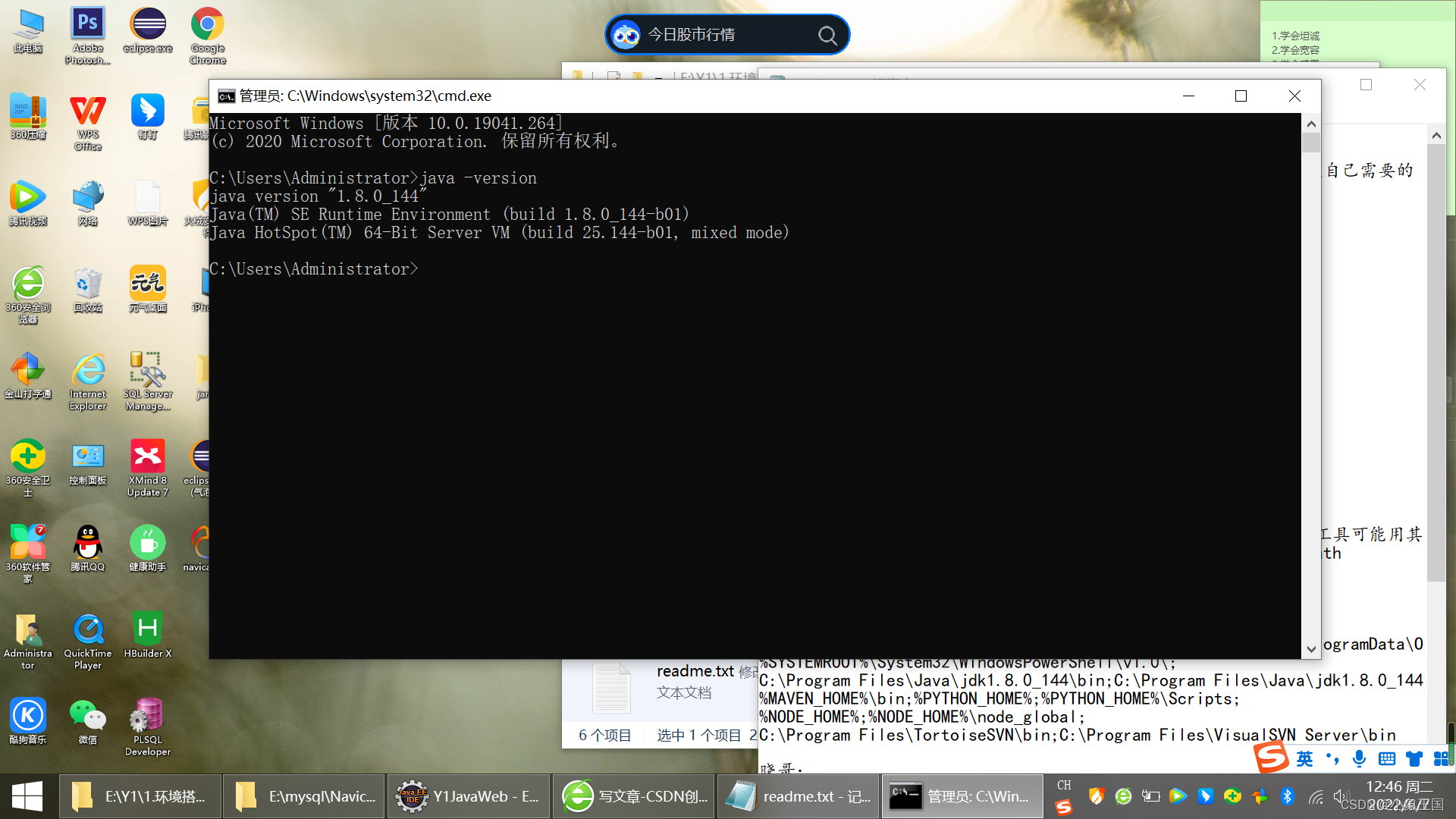Click the scroll-up arrow in the cmd window
The width and height of the screenshot is (1456, 819).
1311,124
